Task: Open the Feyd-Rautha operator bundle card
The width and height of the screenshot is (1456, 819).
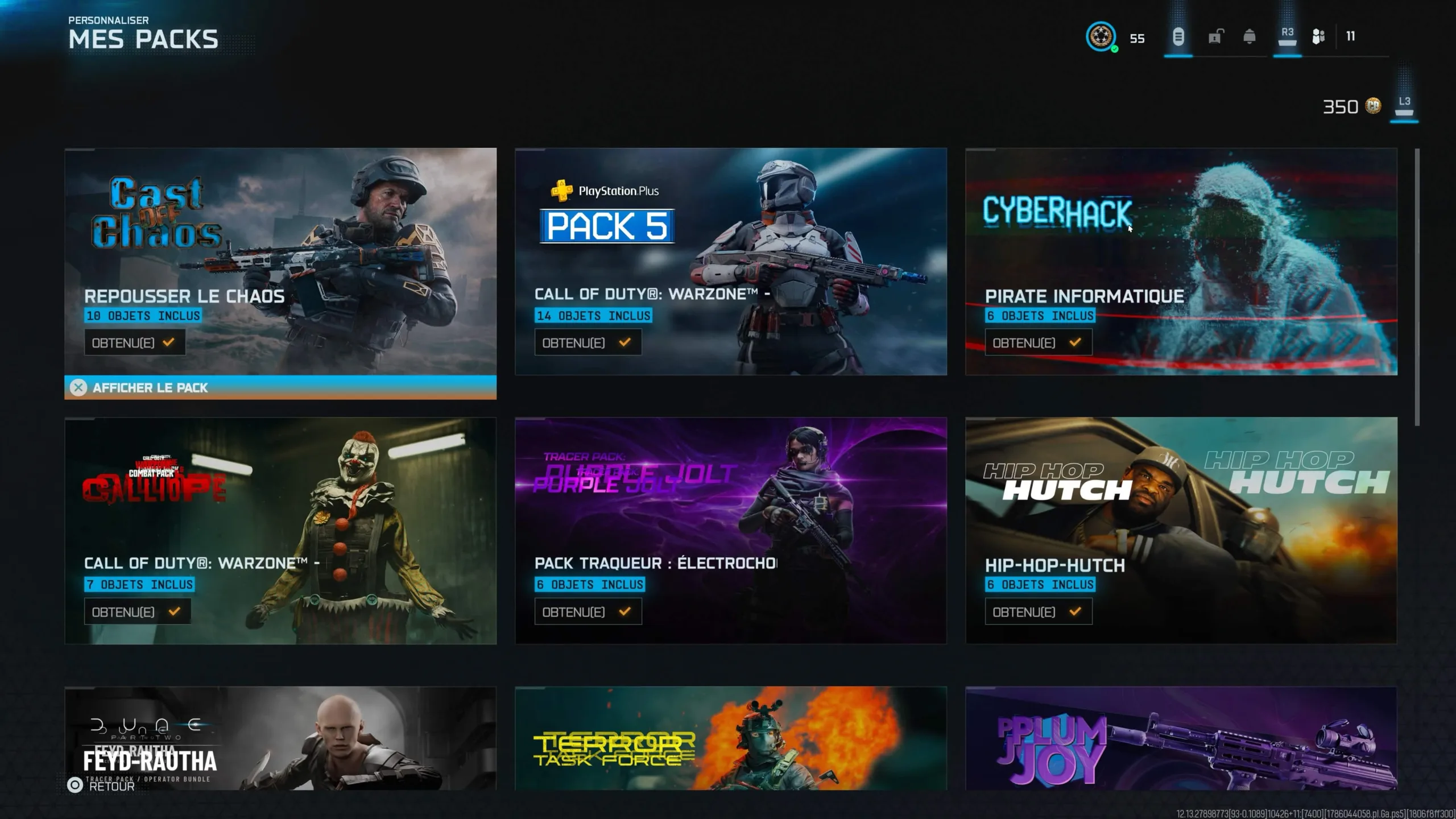Action: 280,738
